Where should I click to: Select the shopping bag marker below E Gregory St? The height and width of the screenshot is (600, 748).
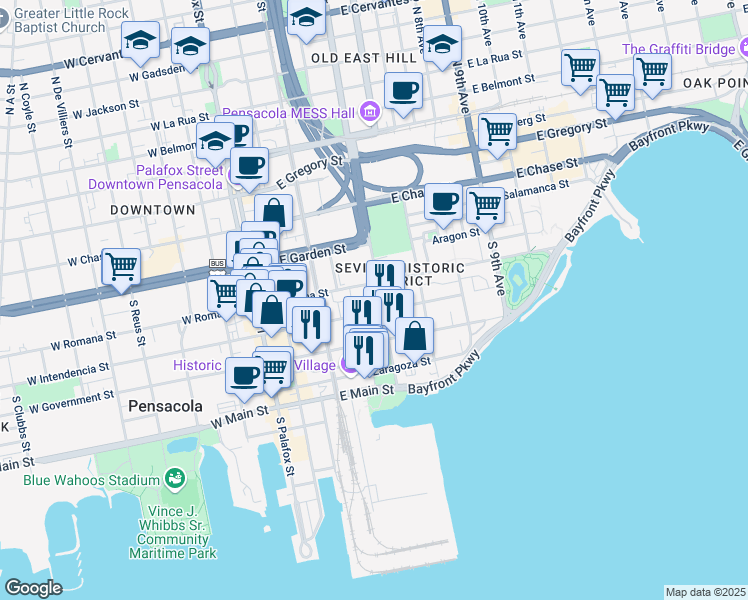coord(273,211)
